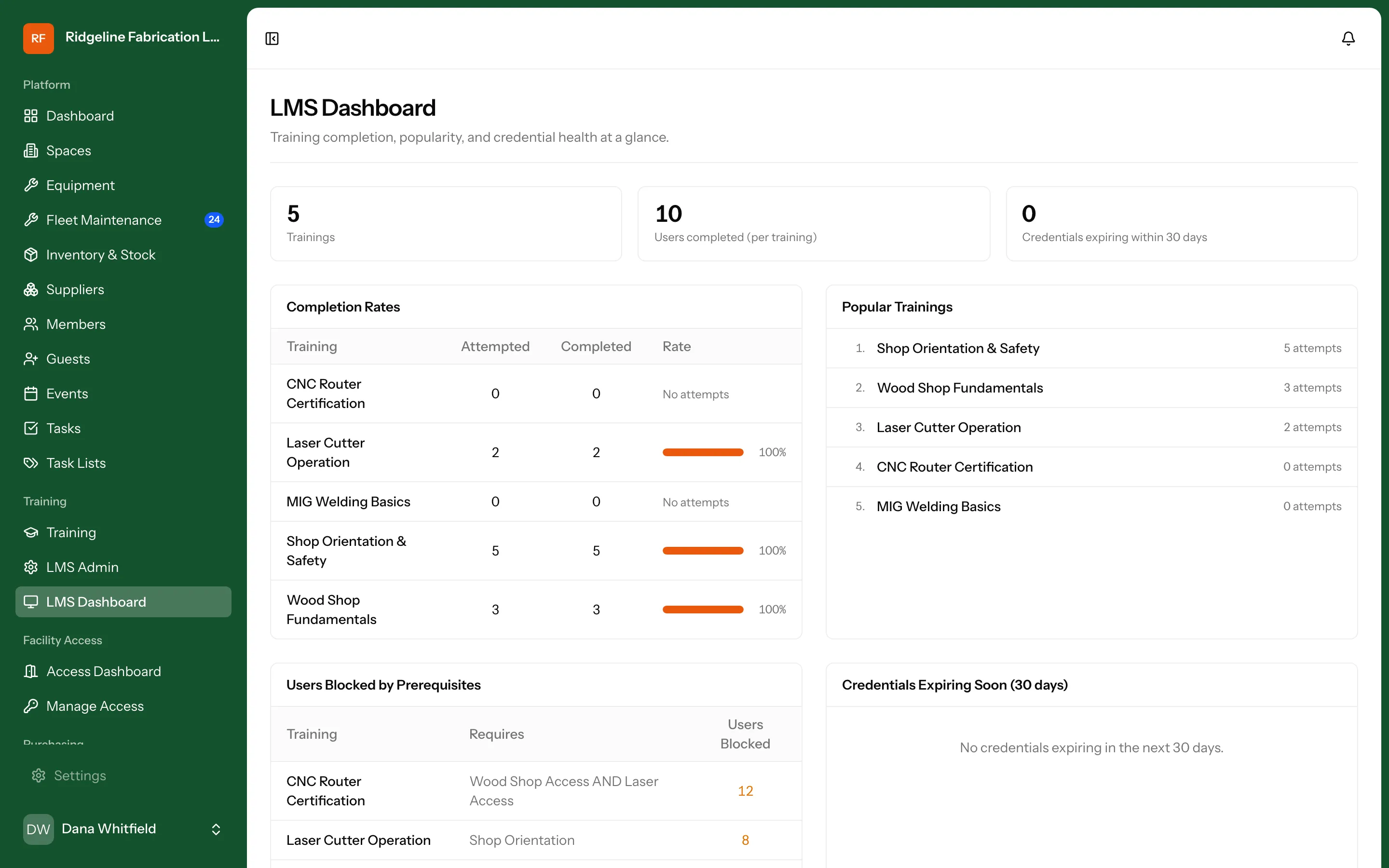This screenshot has width=1389, height=868.
Task: Click the Manage Access key icon
Action: (x=31, y=706)
